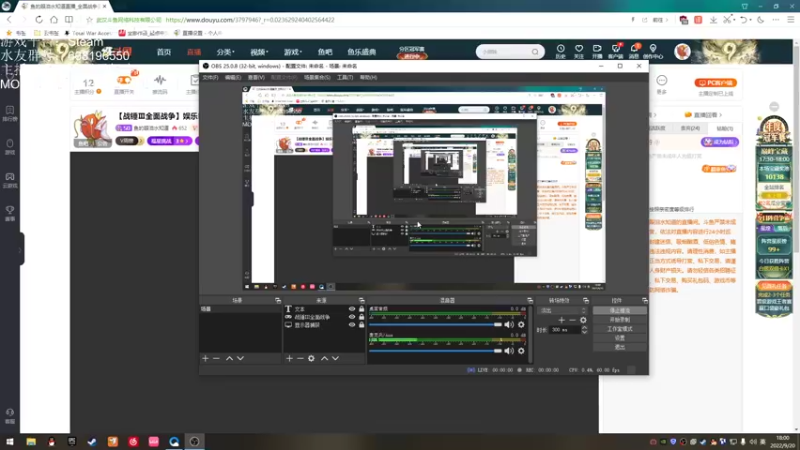Undock the 混音器 mixer panel

(530, 301)
